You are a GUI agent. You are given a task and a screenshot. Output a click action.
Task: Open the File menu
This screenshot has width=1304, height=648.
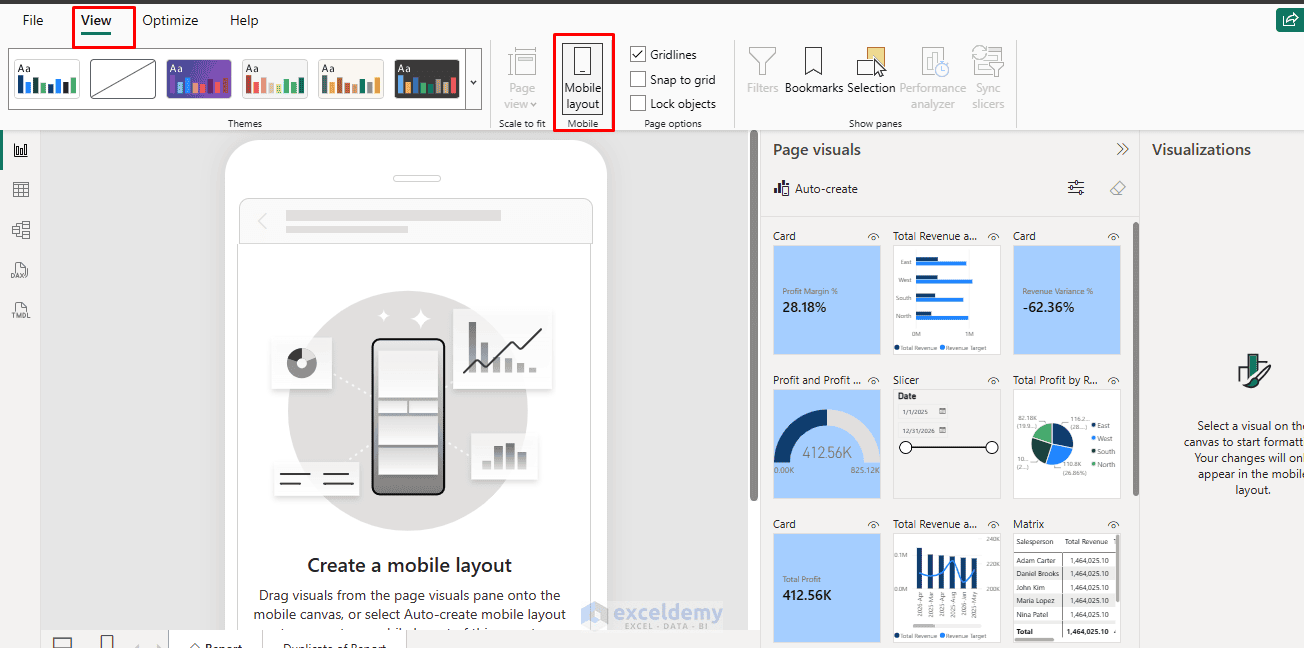click(x=33, y=20)
